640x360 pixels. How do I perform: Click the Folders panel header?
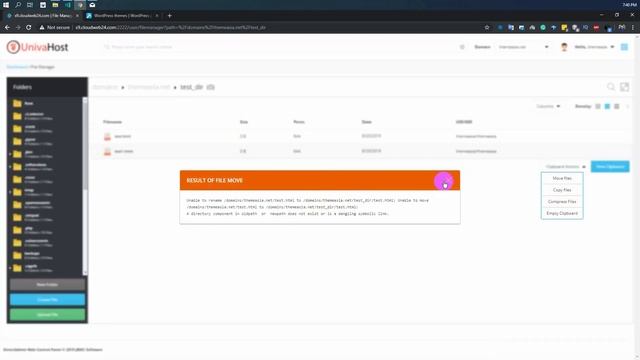tap(47, 87)
